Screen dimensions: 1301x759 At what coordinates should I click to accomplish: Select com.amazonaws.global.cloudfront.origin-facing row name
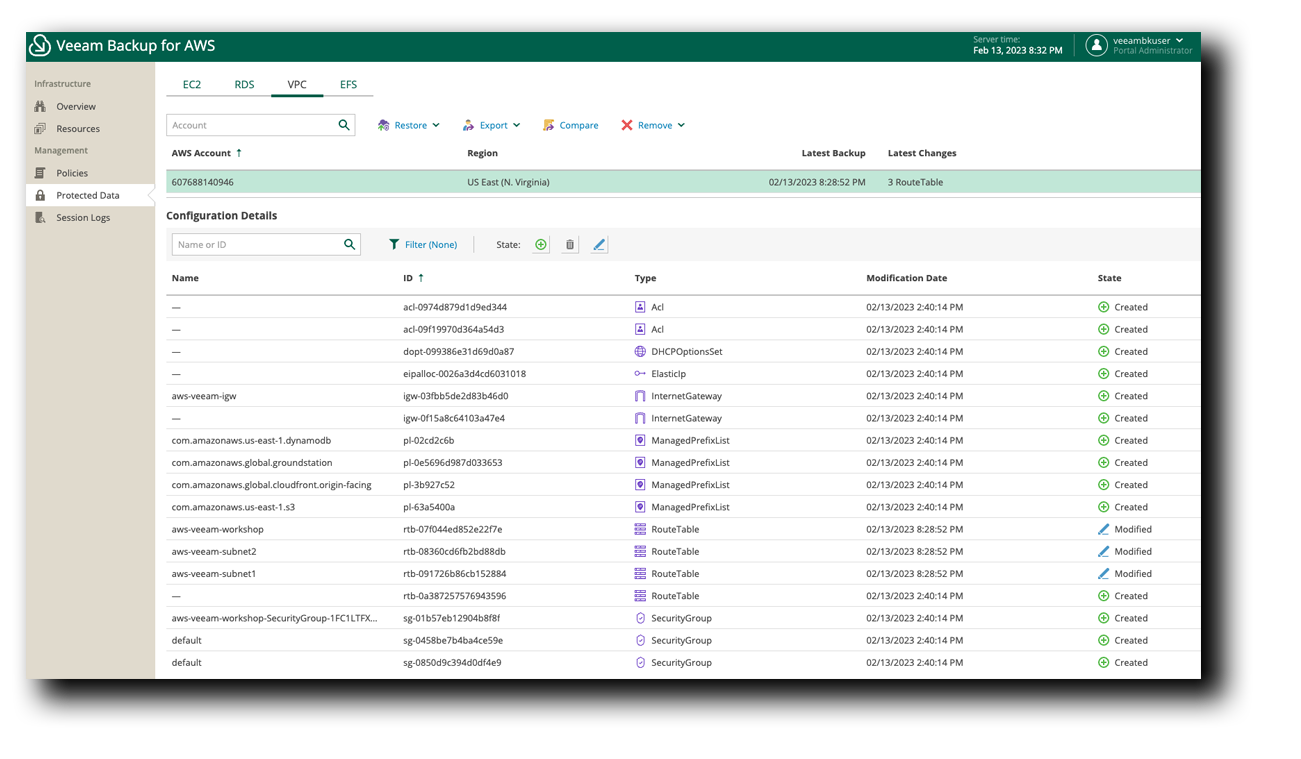271,484
